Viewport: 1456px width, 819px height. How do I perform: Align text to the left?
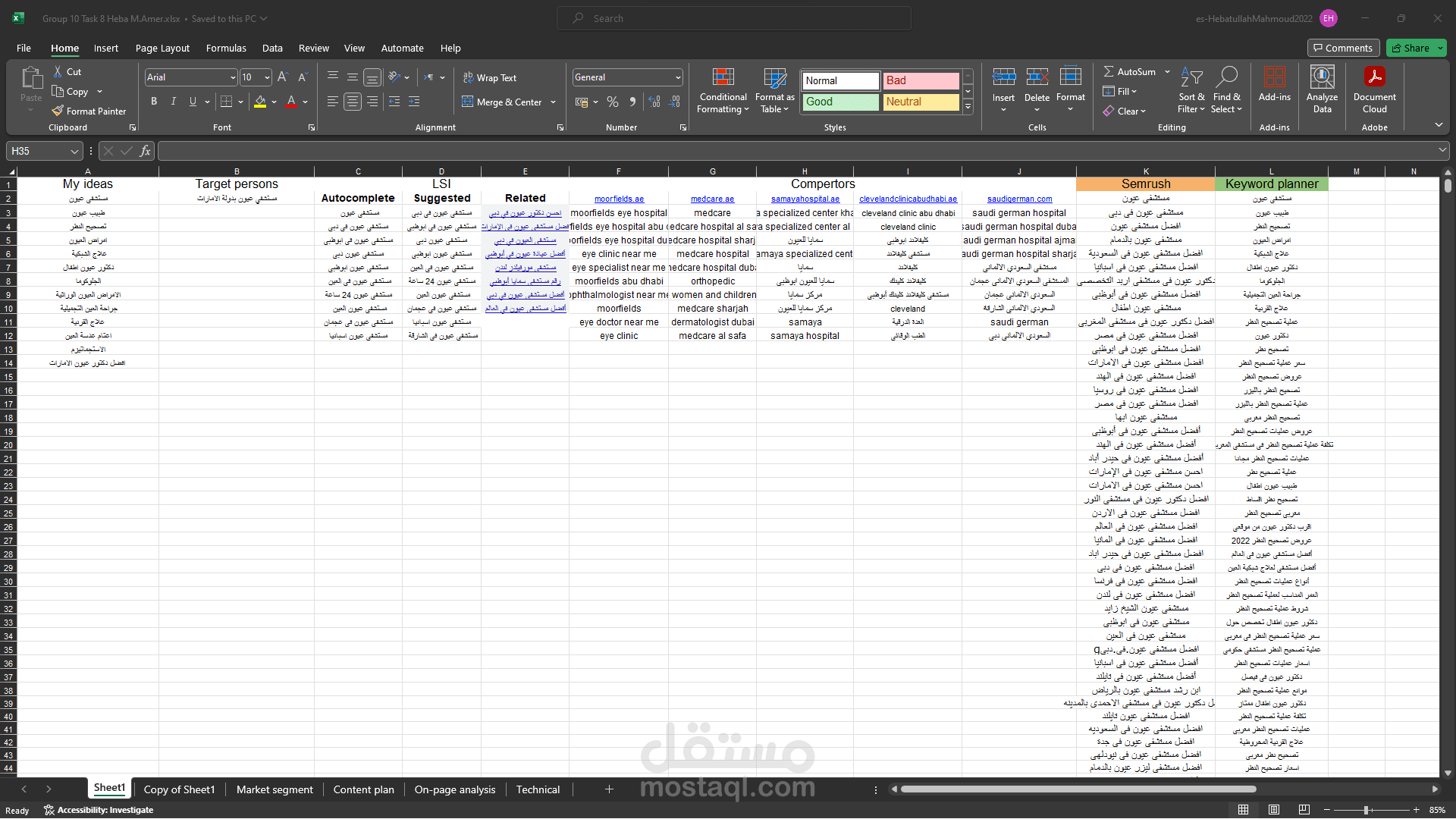(333, 102)
